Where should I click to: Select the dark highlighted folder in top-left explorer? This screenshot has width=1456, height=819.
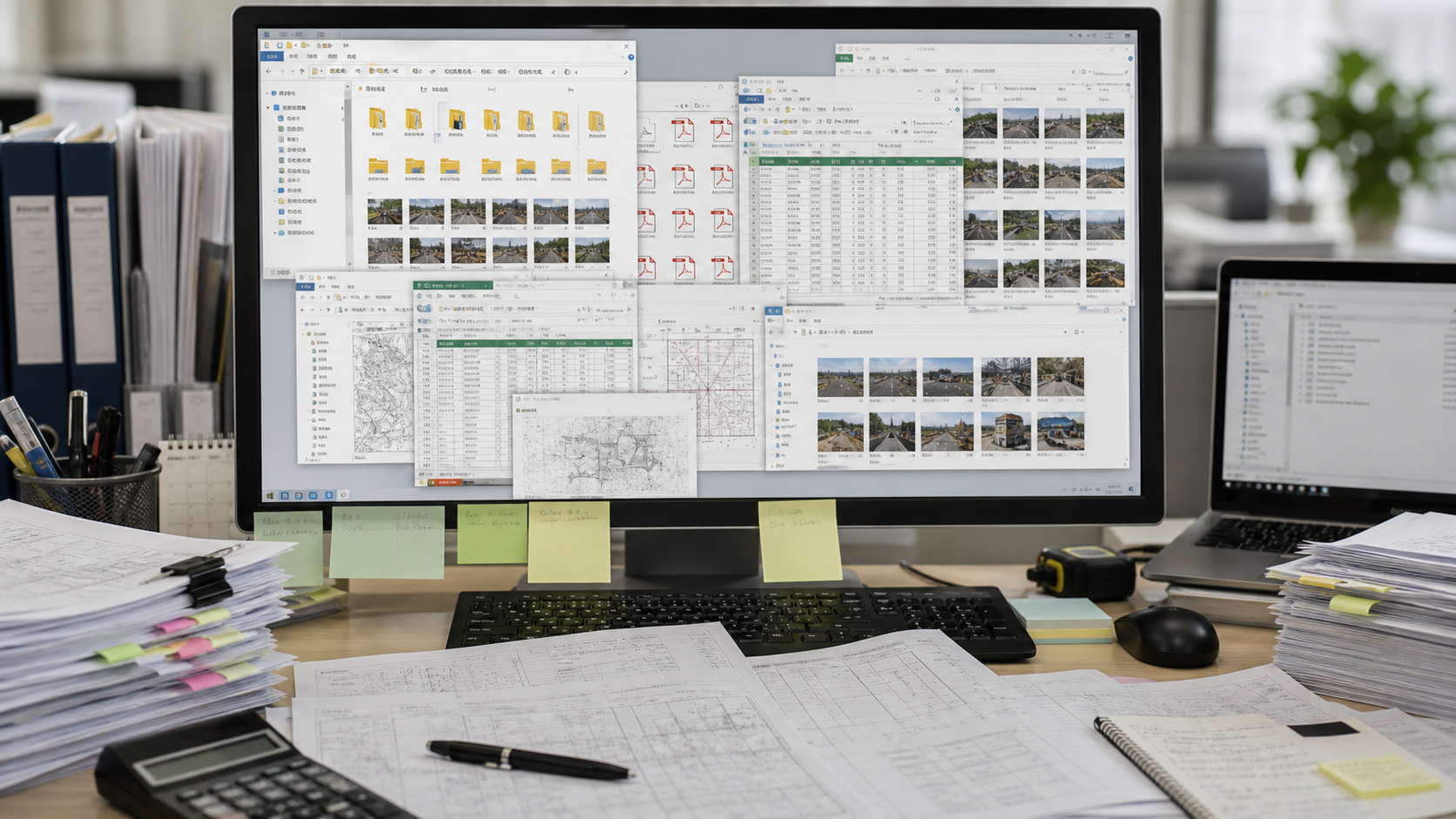[x=455, y=122]
